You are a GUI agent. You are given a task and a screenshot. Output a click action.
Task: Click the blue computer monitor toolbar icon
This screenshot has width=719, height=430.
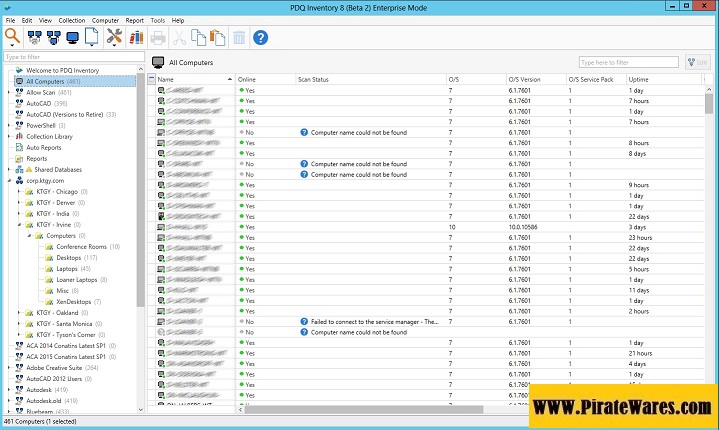click(x=72, y=37)
